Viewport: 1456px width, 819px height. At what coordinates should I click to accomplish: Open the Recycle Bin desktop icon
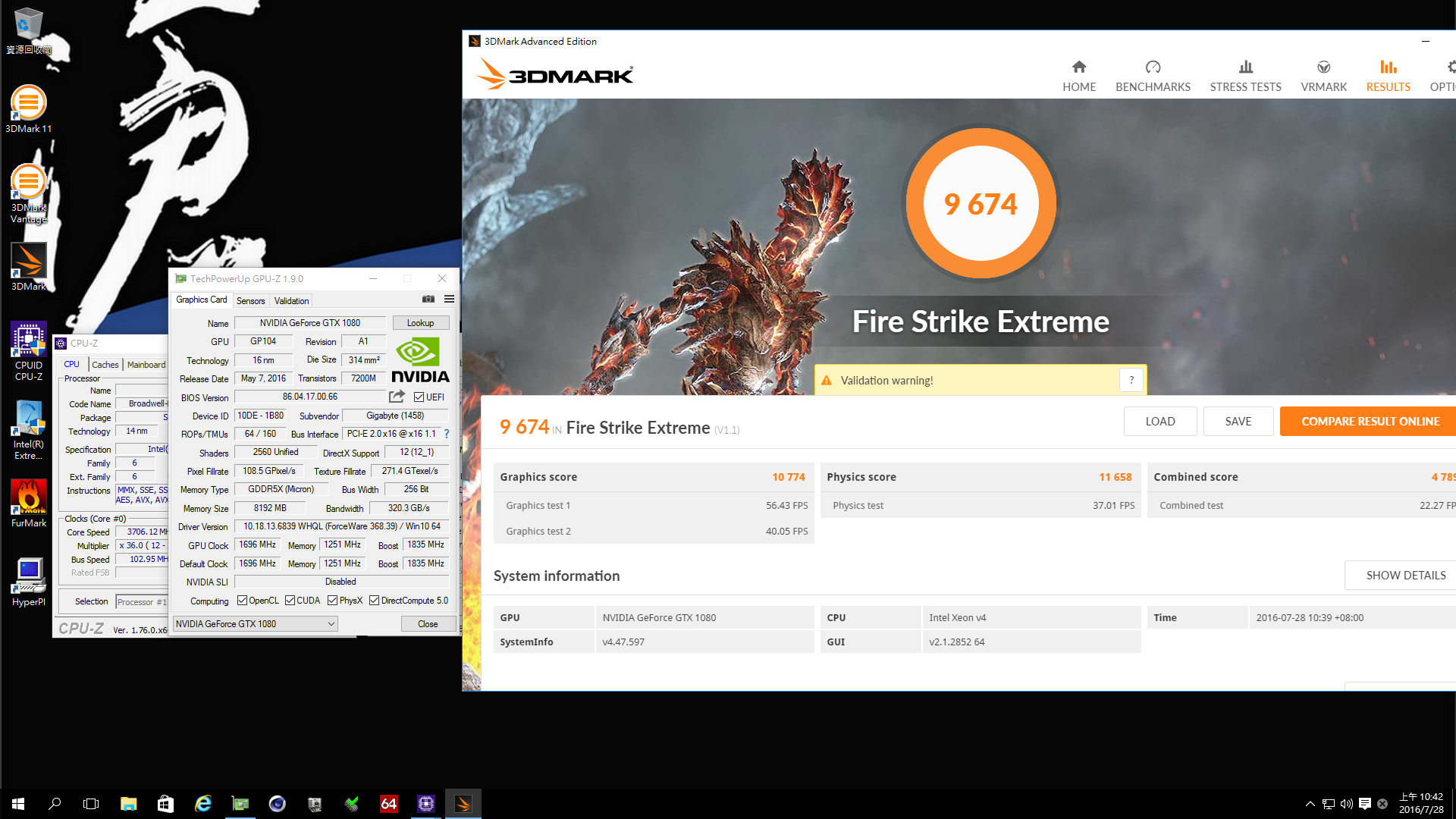tap(28, 30)
